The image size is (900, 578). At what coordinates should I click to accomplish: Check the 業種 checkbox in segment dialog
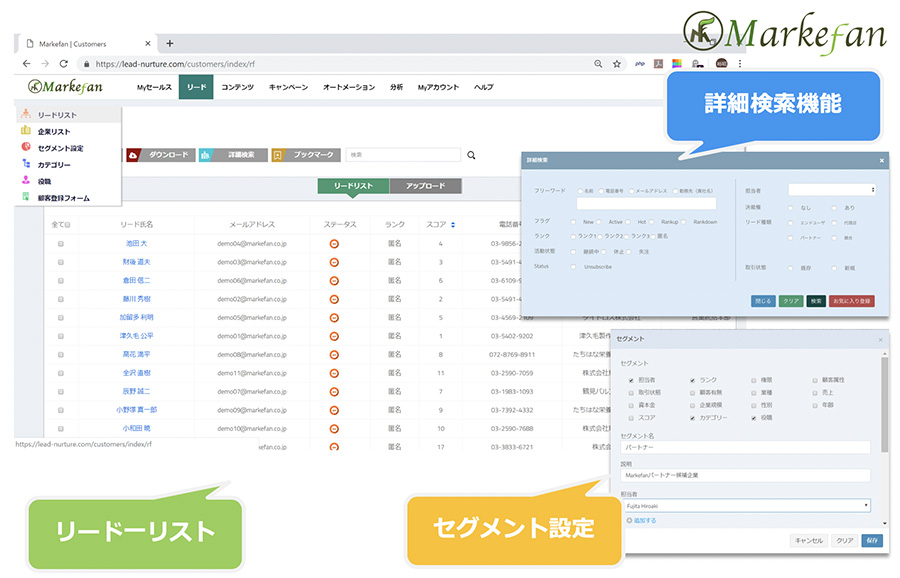[754, 393]
